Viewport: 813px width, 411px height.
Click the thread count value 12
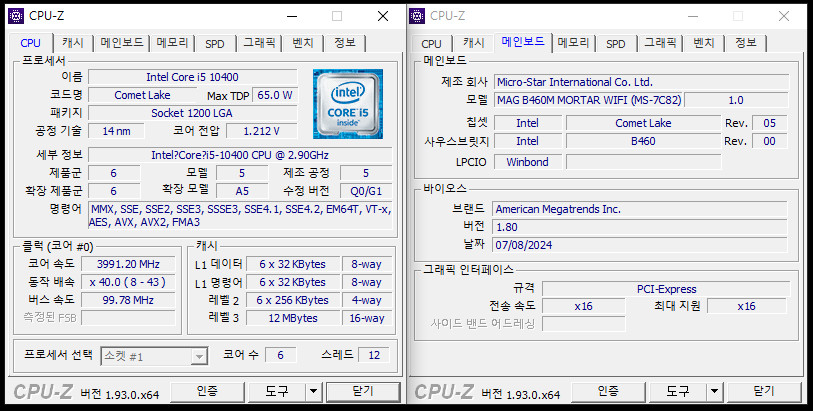tap(374, 355)
